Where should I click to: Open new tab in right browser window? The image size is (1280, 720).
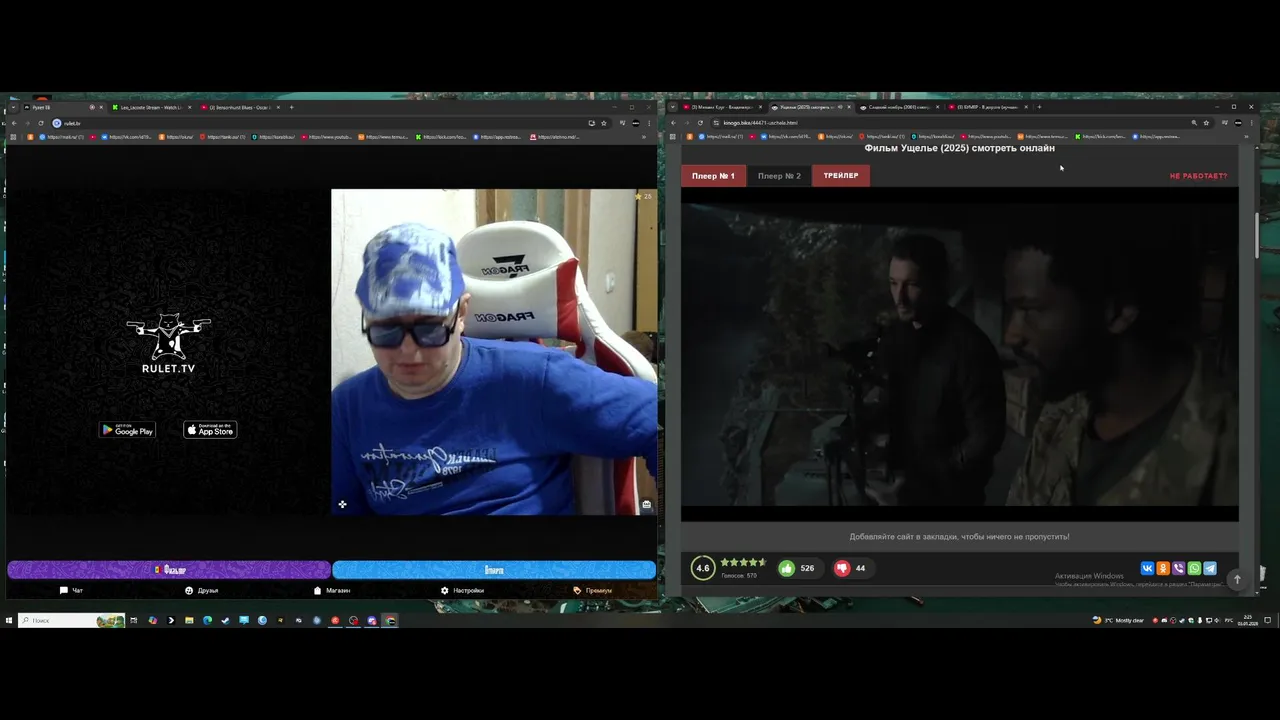[x=1039, y=107]
